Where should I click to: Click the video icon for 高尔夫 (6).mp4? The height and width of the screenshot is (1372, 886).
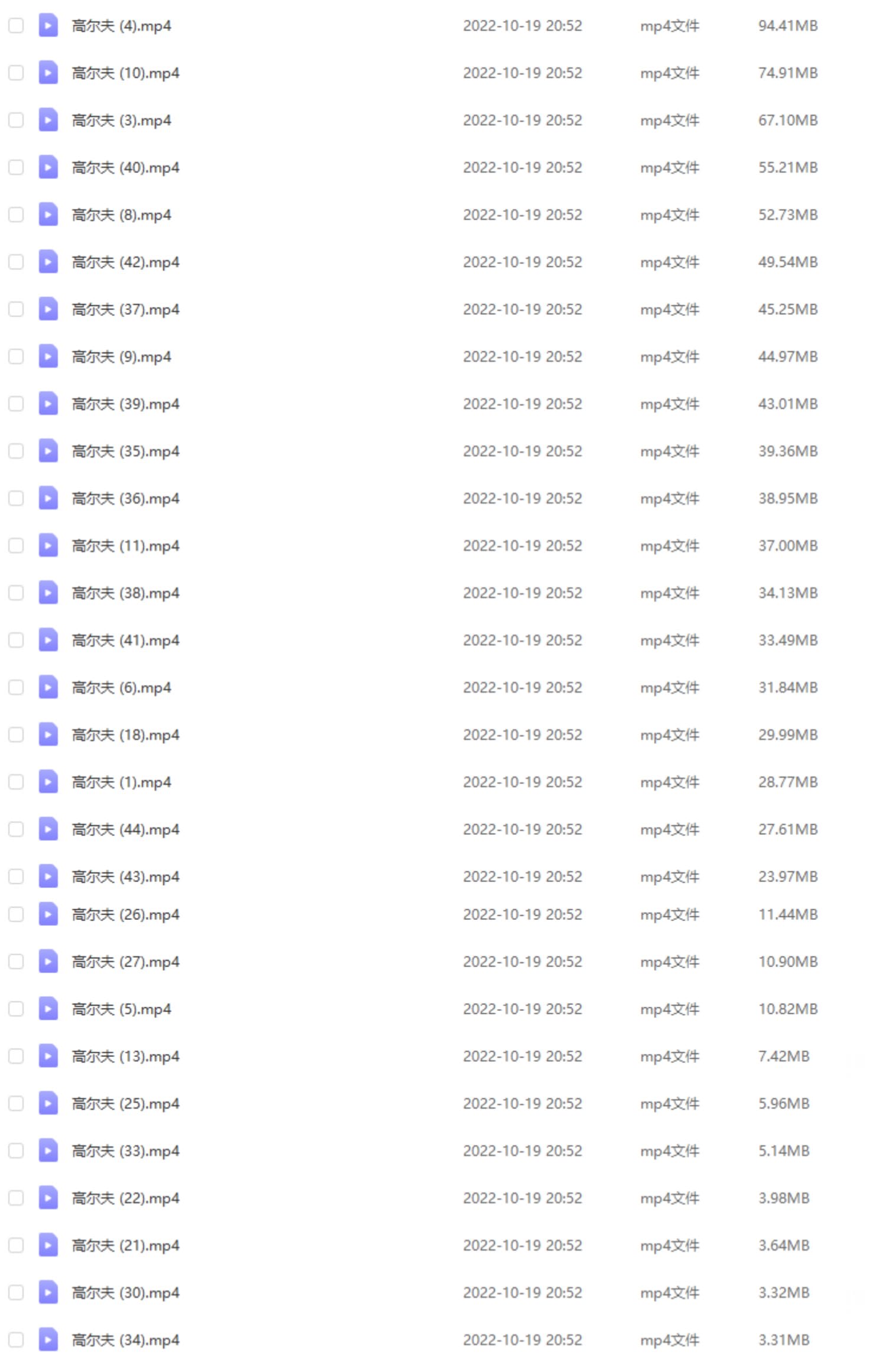[48, 687]
